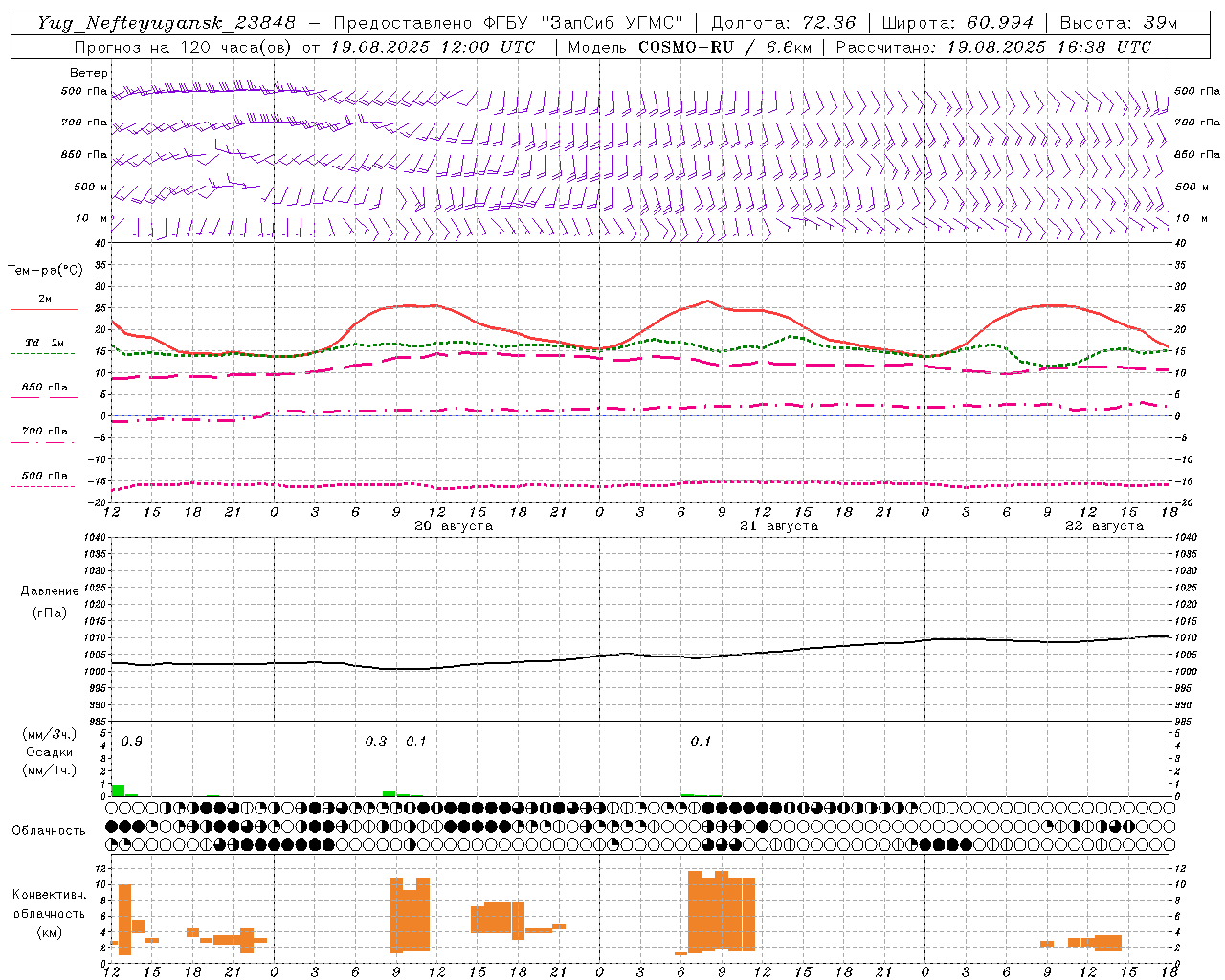The height and width of the screenshot is (980, 1225).
Task: Click the 2м red line legend entry
Action: pyautogui.click(x=45, y=300)
